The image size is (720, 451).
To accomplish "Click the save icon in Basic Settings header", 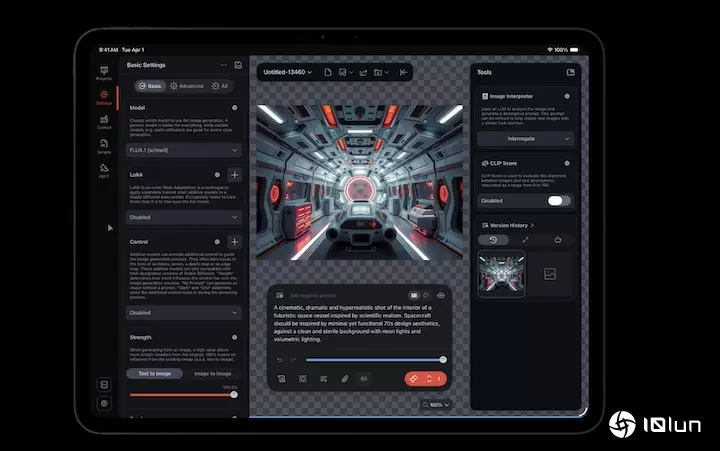I will [x=238, y=65].
